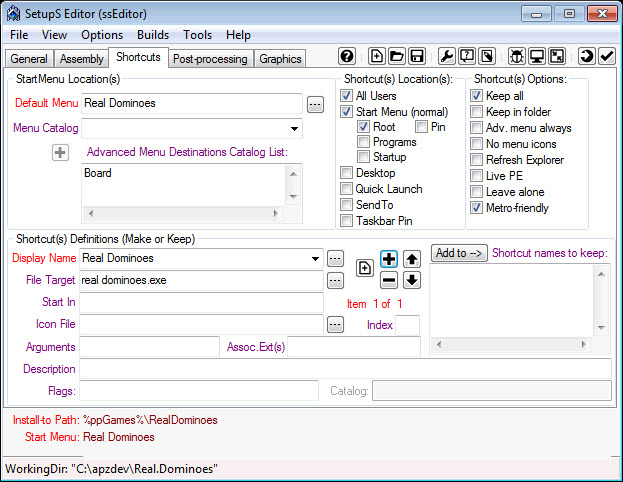Click the Add to --> button

point(459,253)
